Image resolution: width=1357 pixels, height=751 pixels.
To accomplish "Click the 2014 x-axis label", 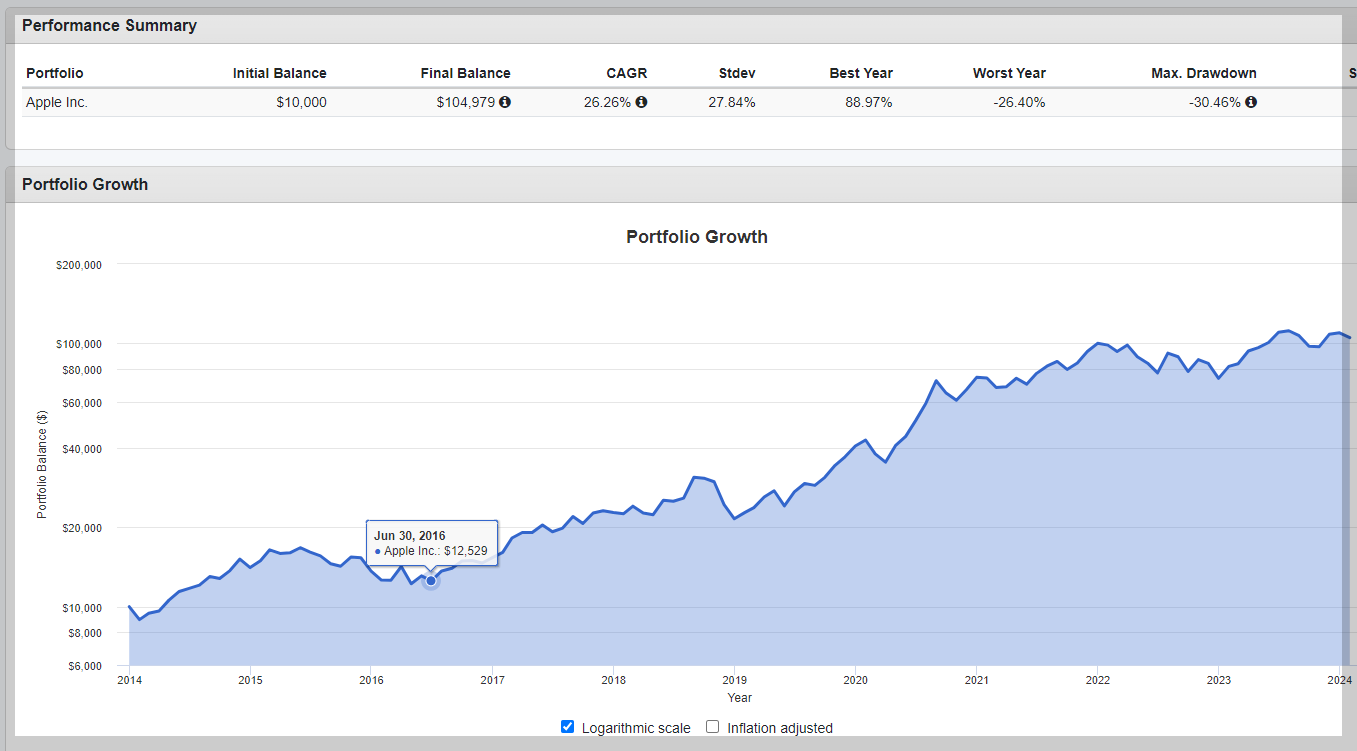I will (x=129, y=681).
